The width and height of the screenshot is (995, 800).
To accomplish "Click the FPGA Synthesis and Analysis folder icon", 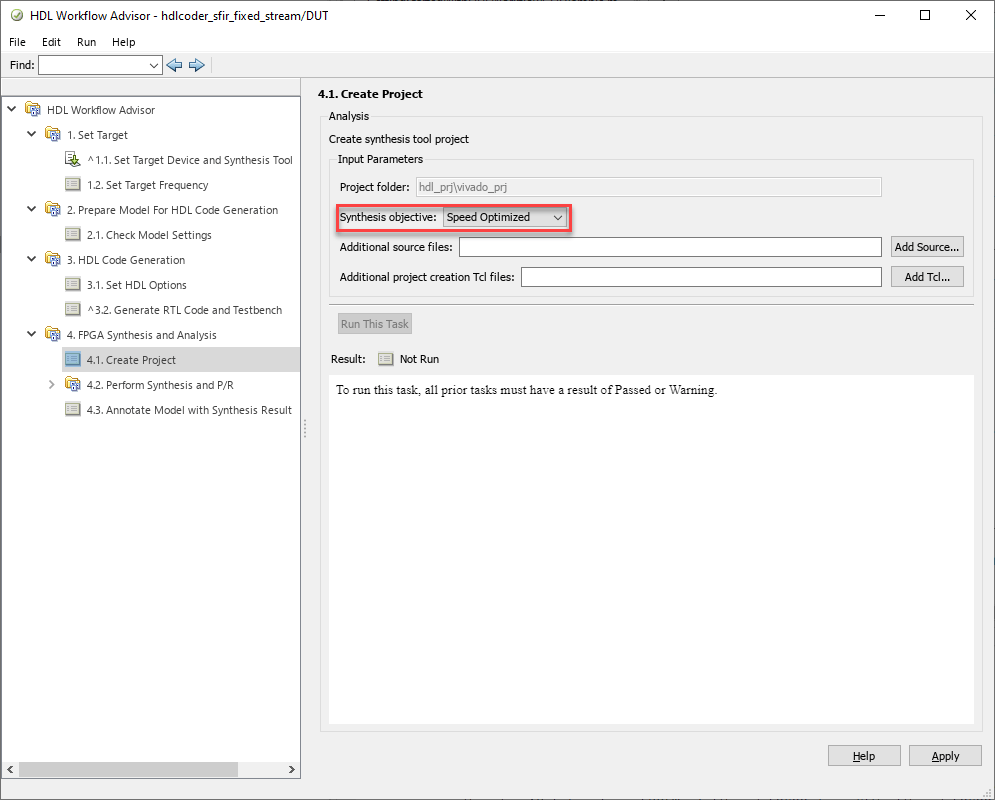I will click(52, 335).
